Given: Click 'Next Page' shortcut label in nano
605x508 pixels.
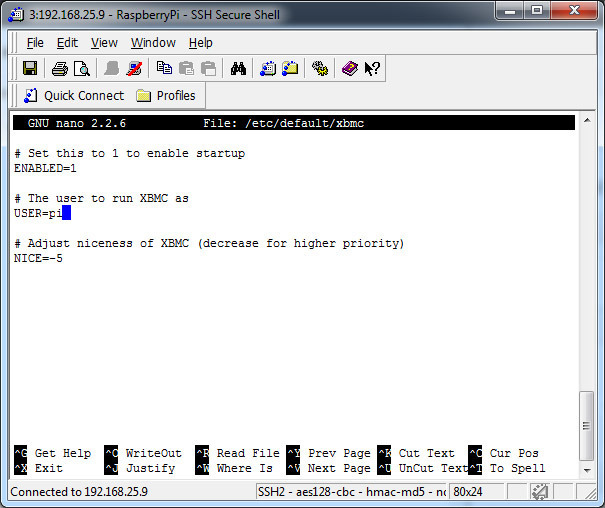Looking at the screenshot, I should coord(339,468).
